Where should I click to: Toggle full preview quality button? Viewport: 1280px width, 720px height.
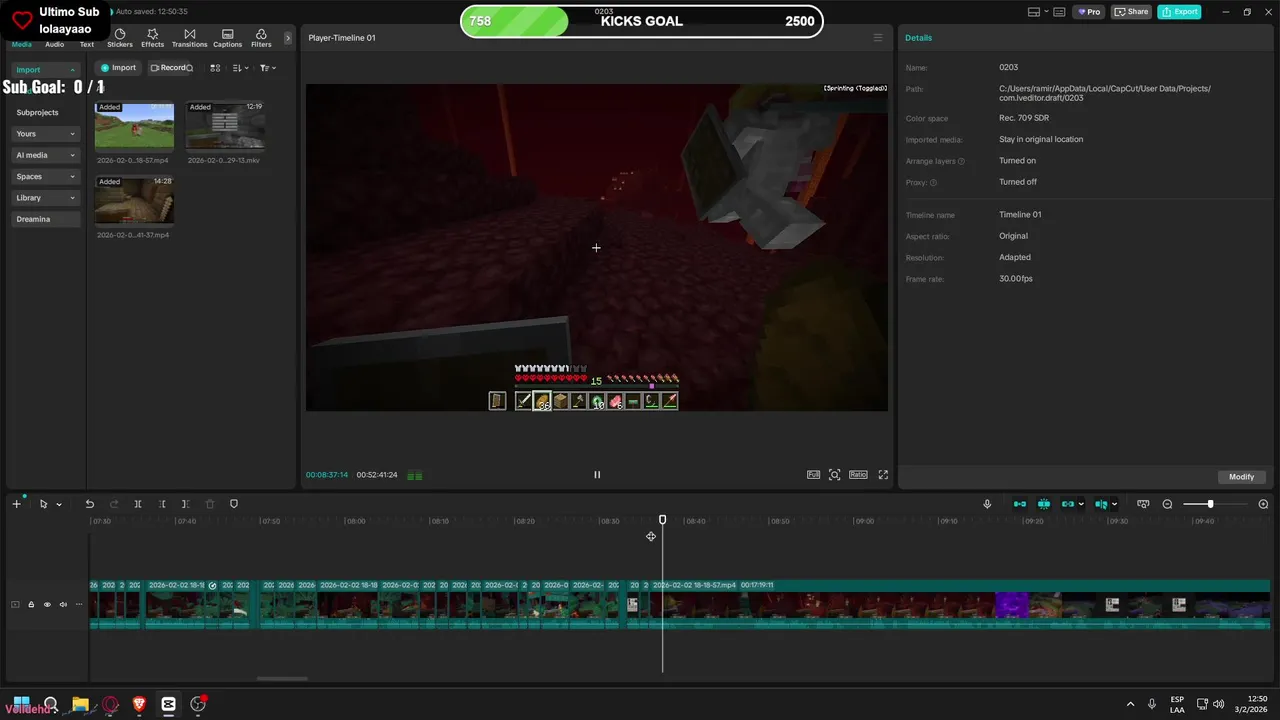814,475
